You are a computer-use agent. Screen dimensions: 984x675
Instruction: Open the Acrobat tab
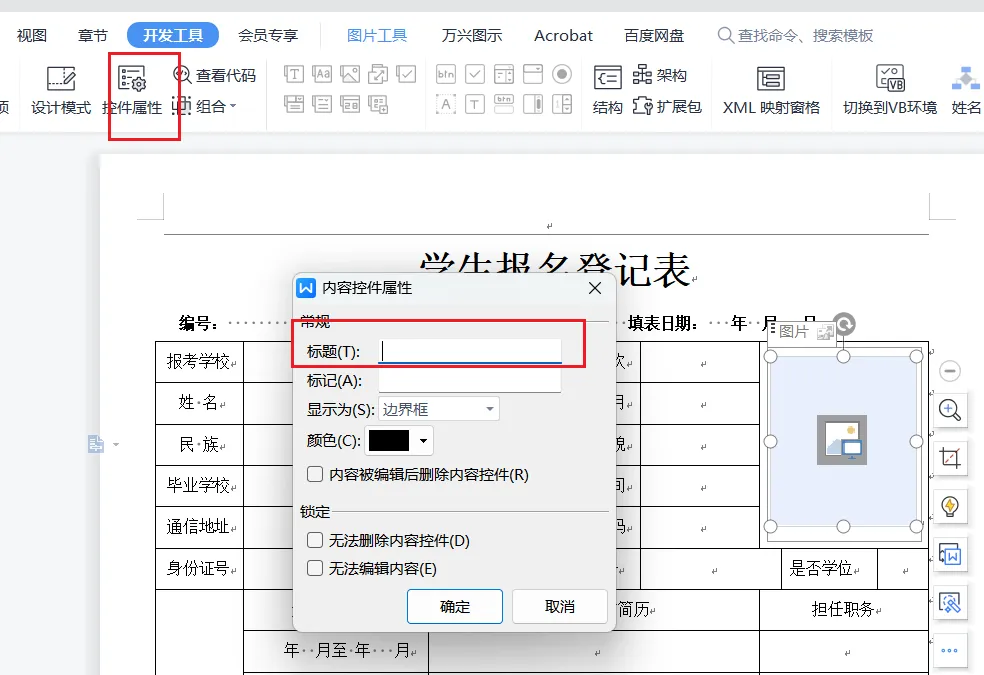(563, 35)
